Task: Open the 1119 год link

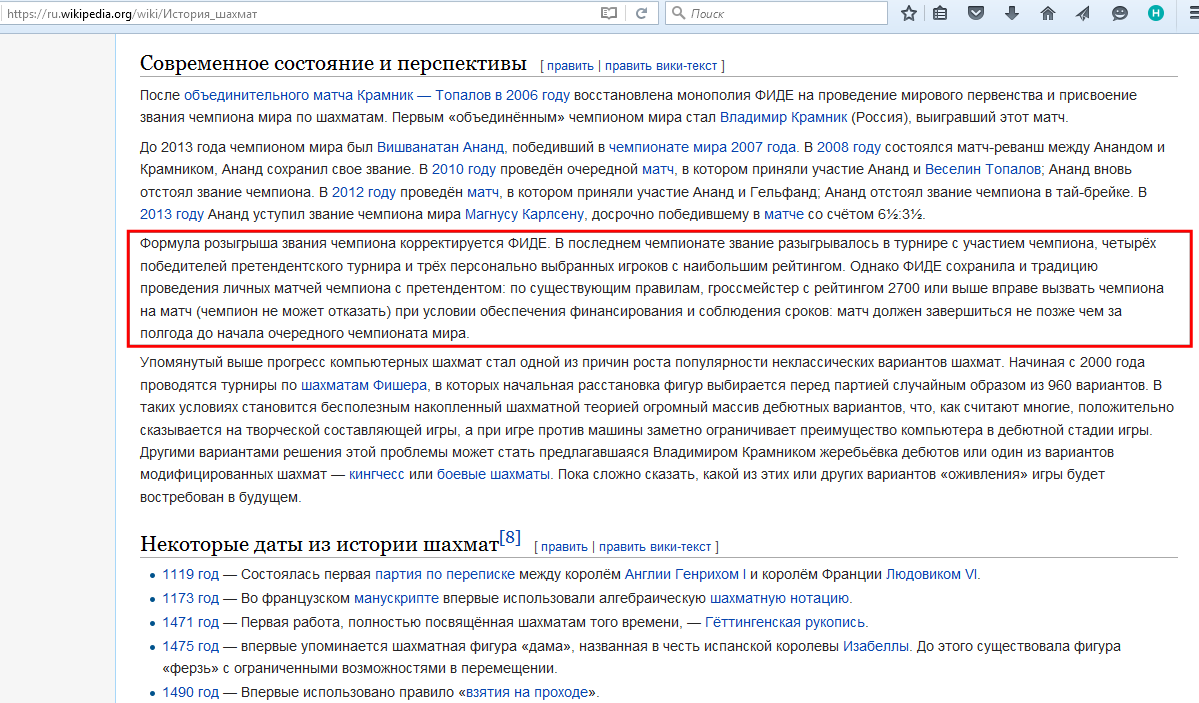Action: [x=190, y=574]
